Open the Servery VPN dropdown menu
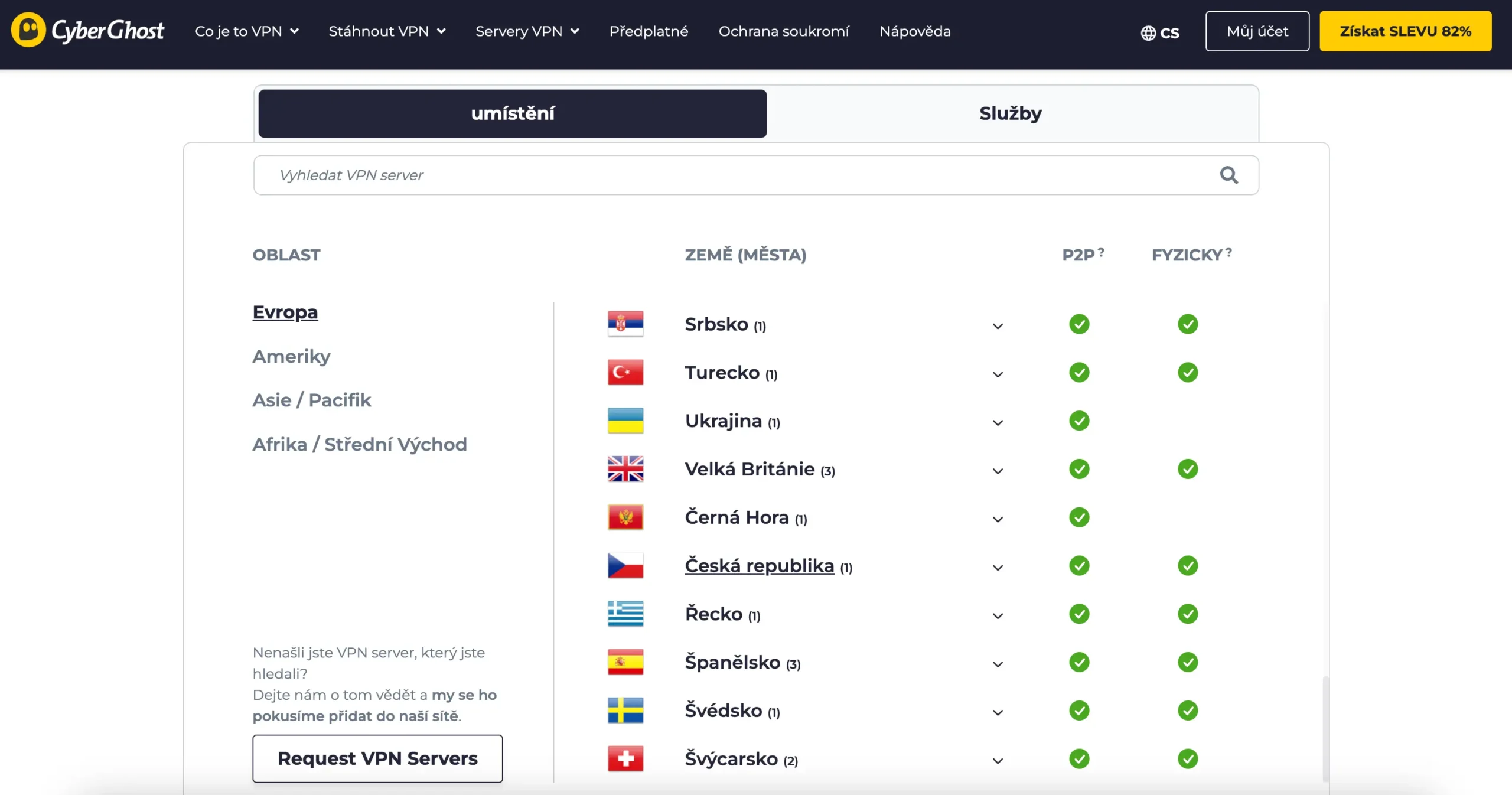 (x=527, y=31)
